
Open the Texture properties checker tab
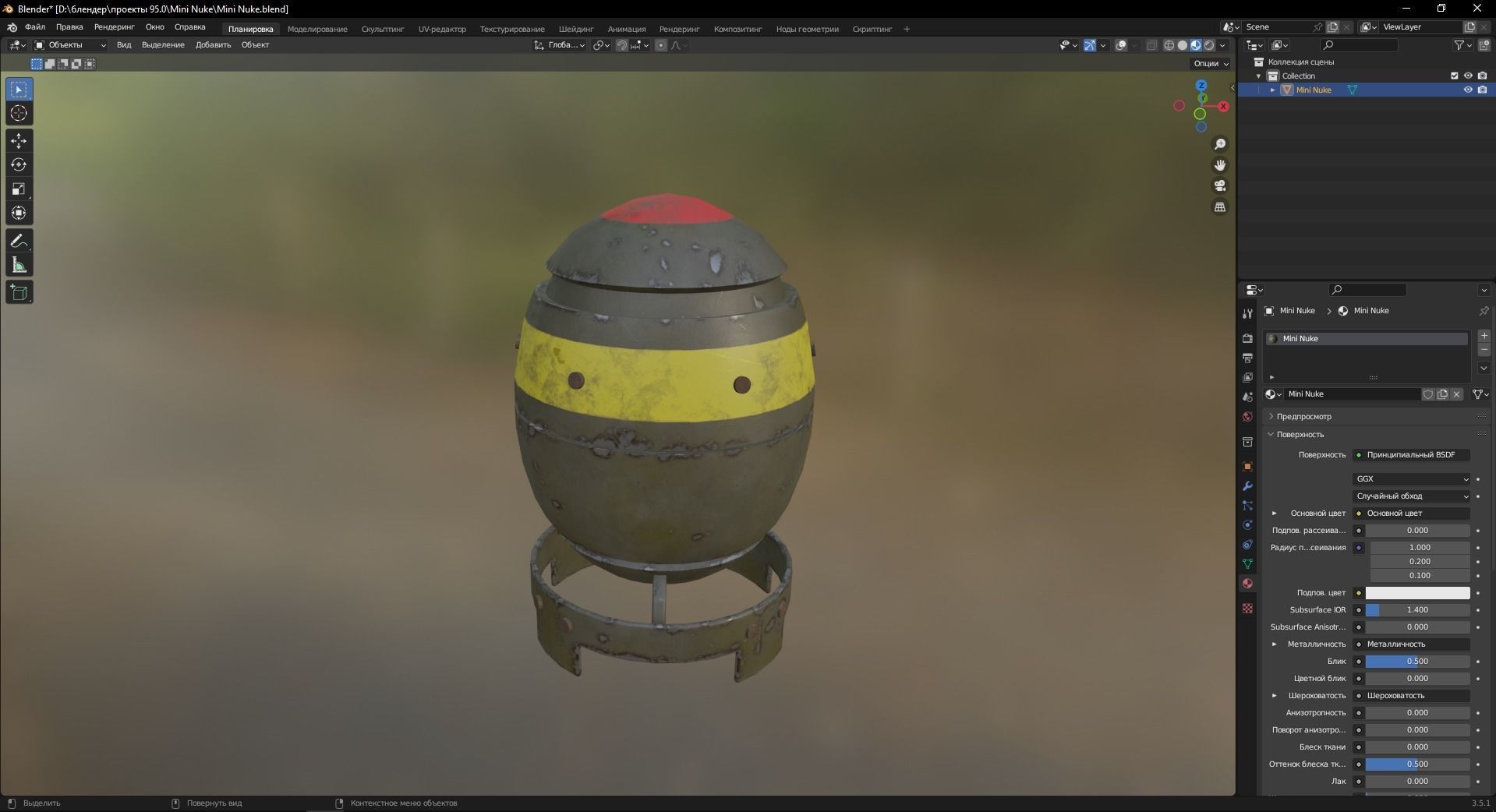pyautogui.click(x=1247, y=608)
